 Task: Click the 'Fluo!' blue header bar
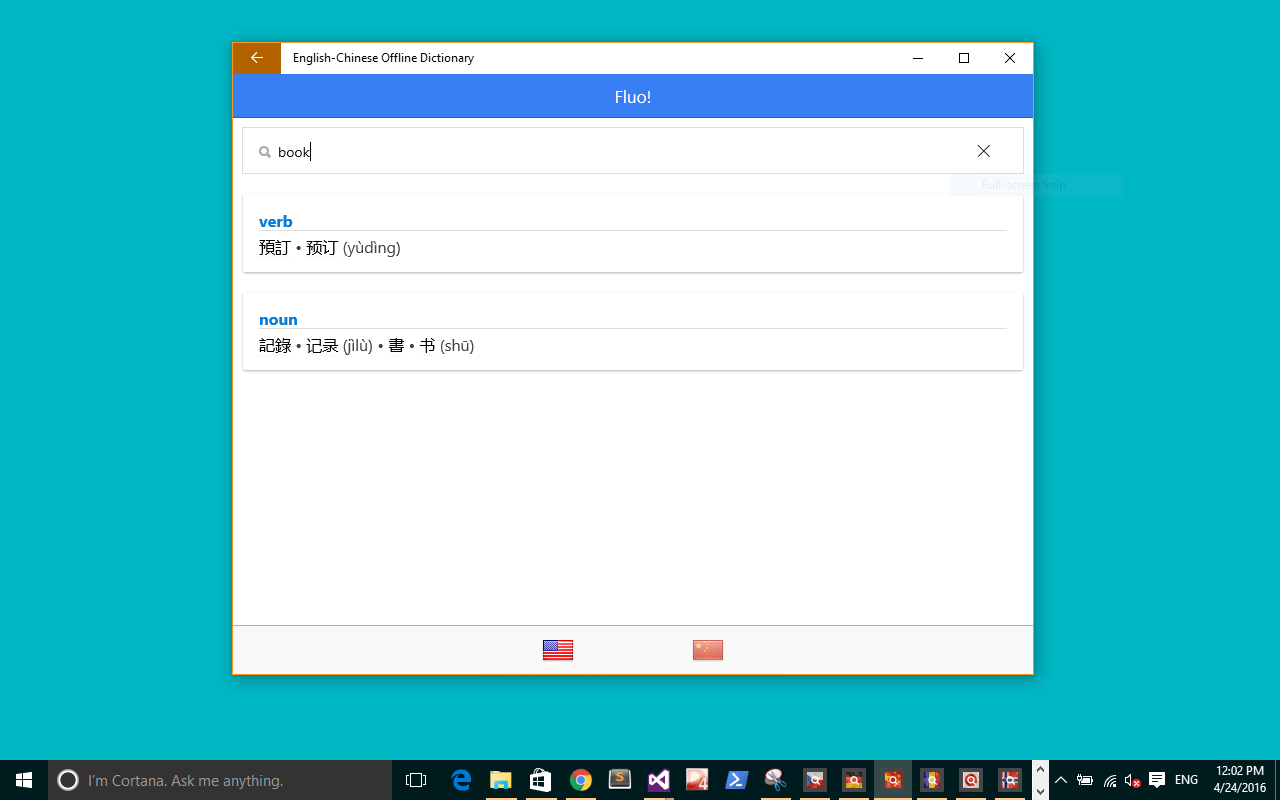point(633,97)
